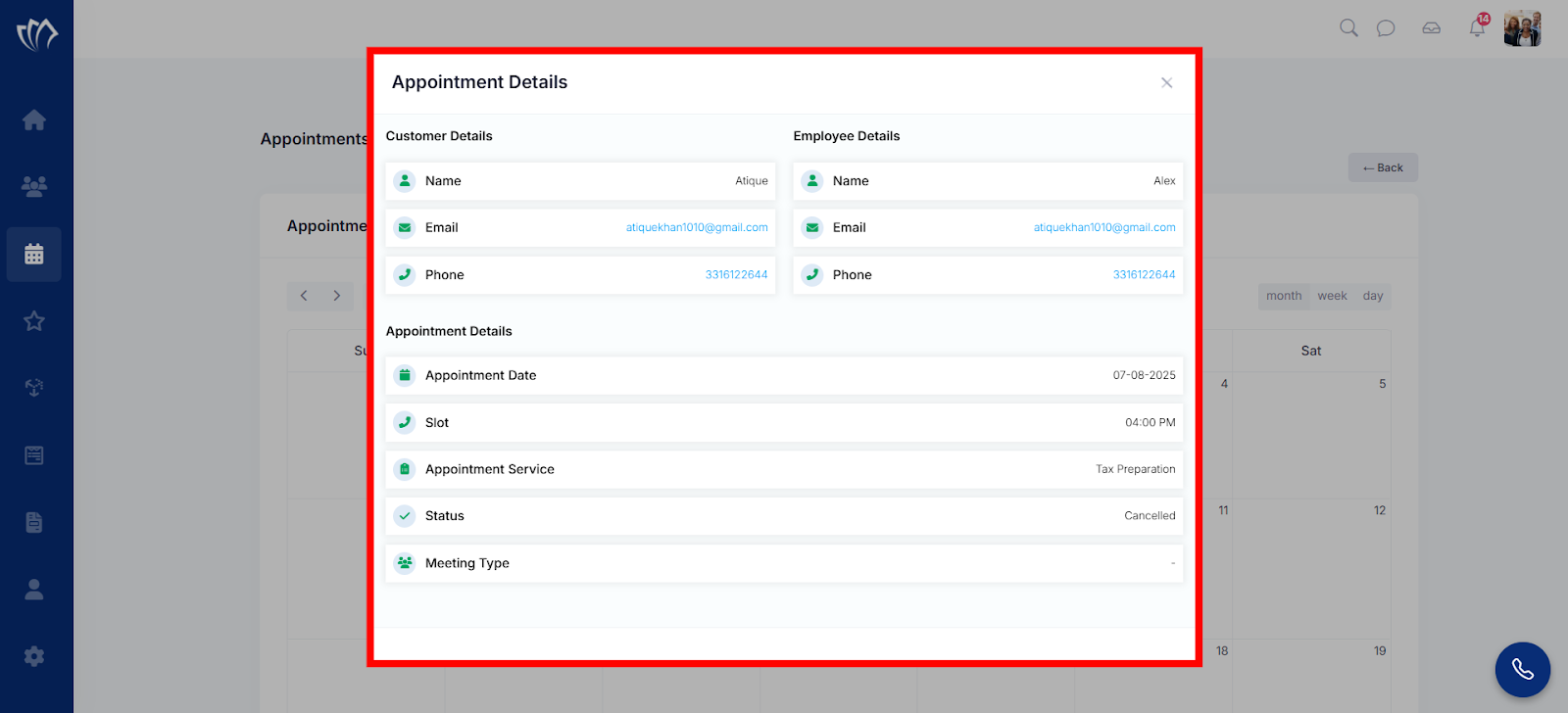Click the Tax Preparation service value
The height and width of the screenshot is (713, 1568).
(1135, 469)
